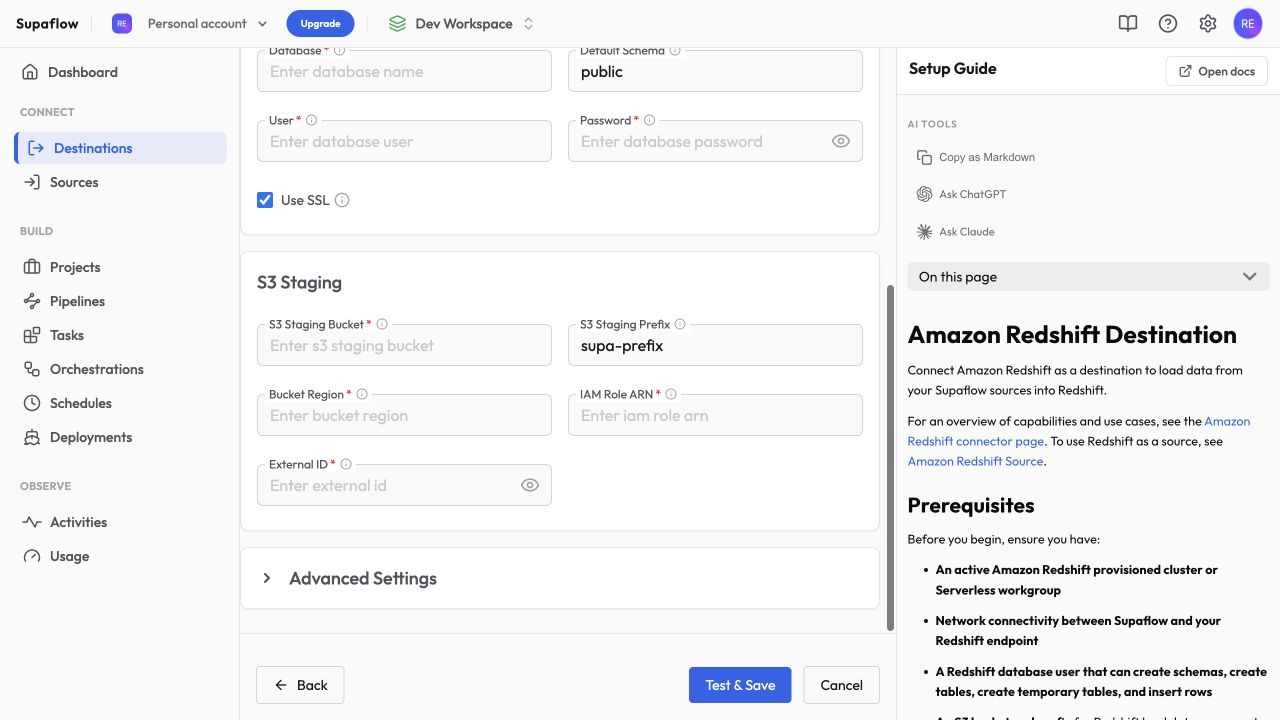Screen dimensions: 1280x720
Task: Click the Ask Claude icon
Action: (924, 231)
